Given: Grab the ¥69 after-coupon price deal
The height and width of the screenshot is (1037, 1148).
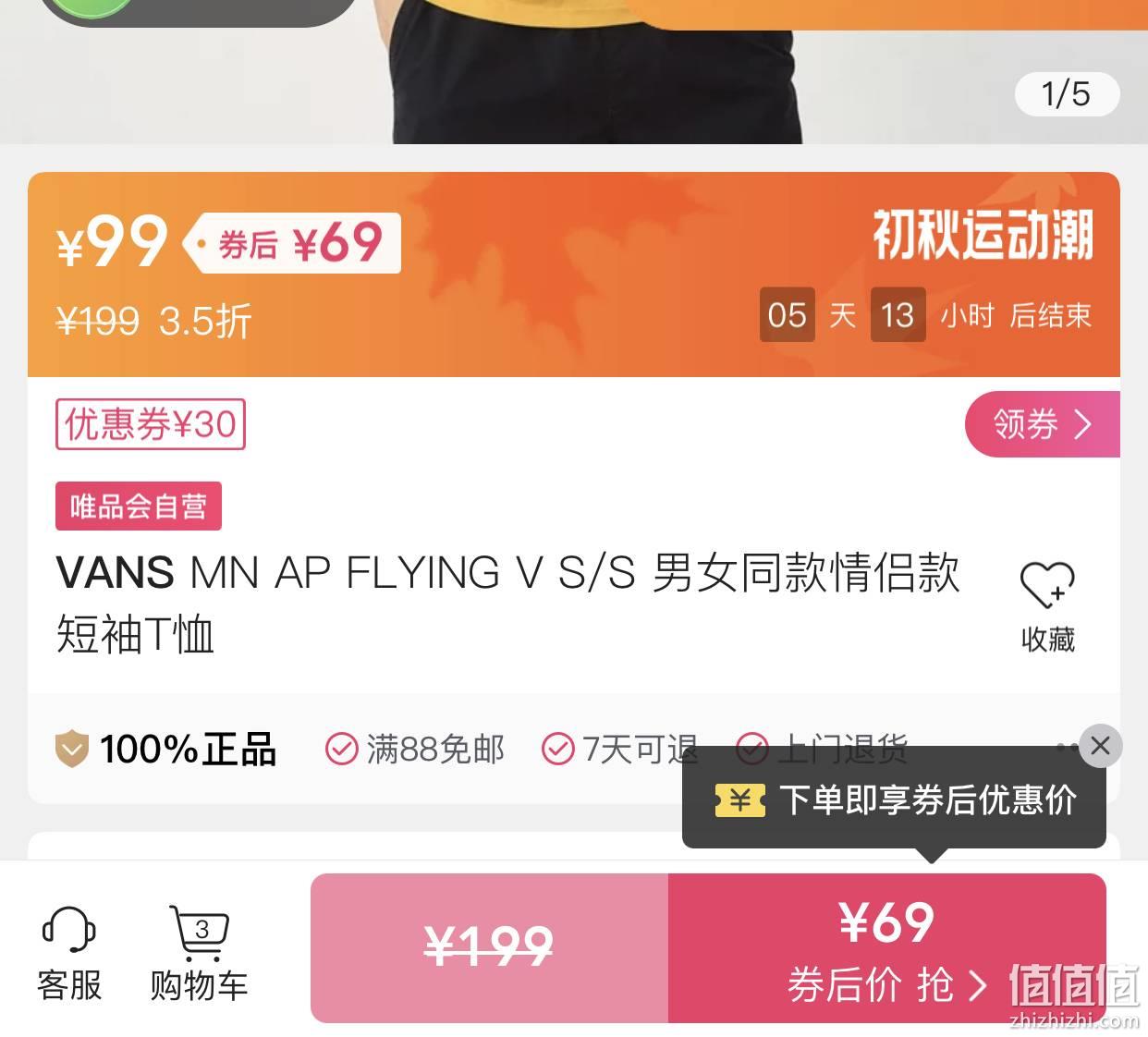Looking at the screenshot, I should click(886, 948).
